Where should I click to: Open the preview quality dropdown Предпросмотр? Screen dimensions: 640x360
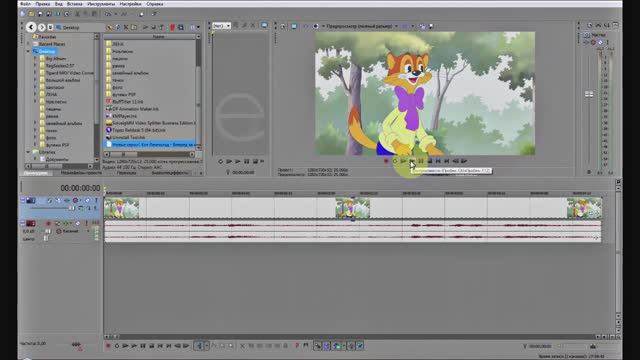coord(361,26)
